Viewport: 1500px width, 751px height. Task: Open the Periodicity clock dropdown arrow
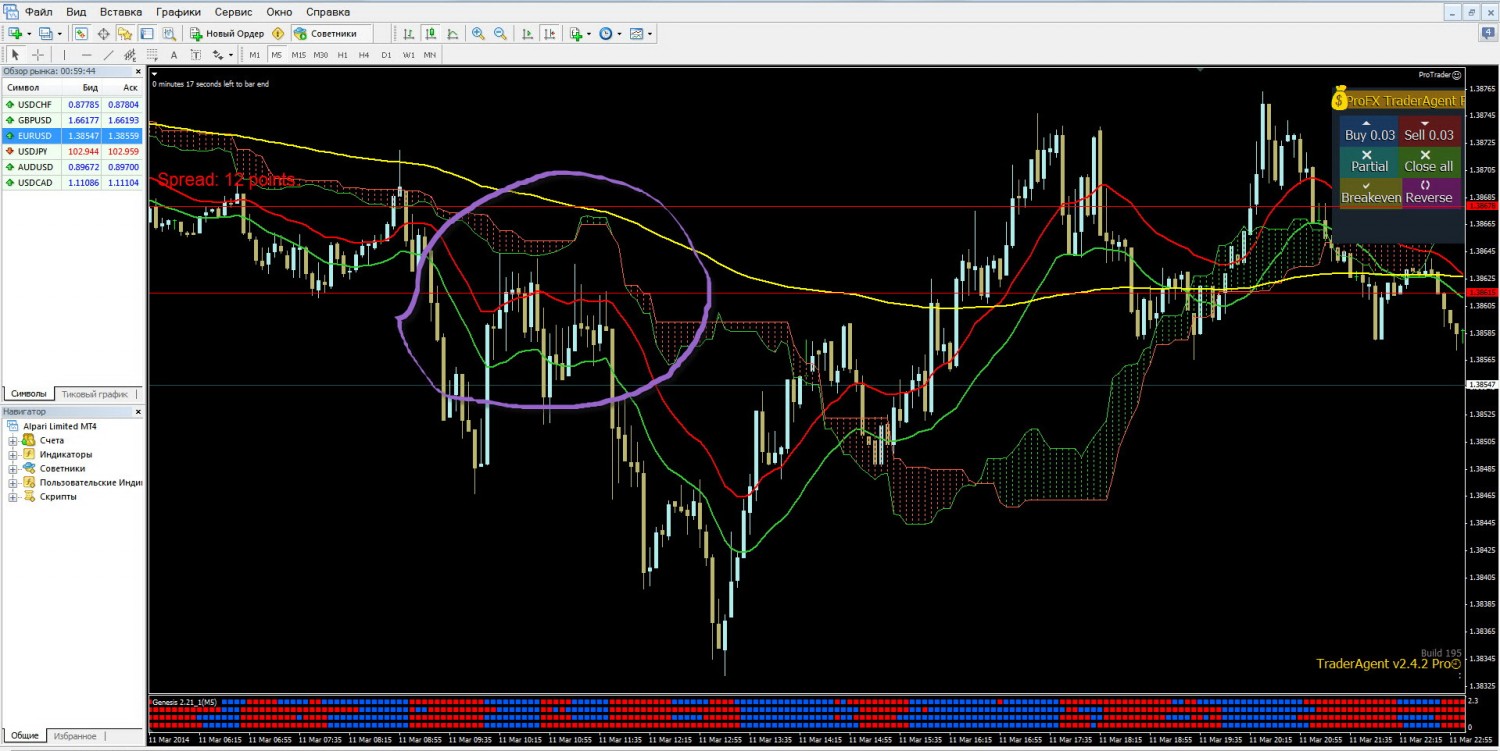coord(619,33)
